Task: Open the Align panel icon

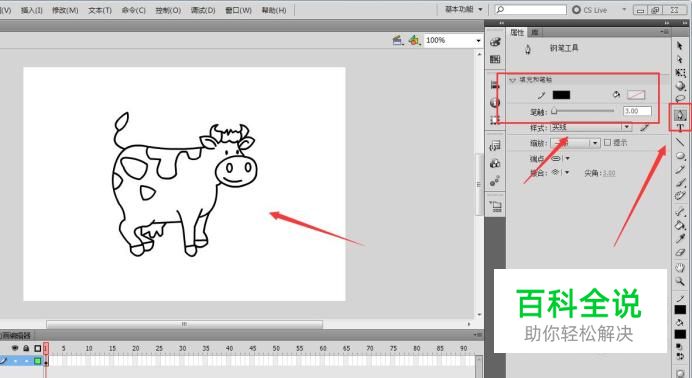Action: (x=495, y=85)
